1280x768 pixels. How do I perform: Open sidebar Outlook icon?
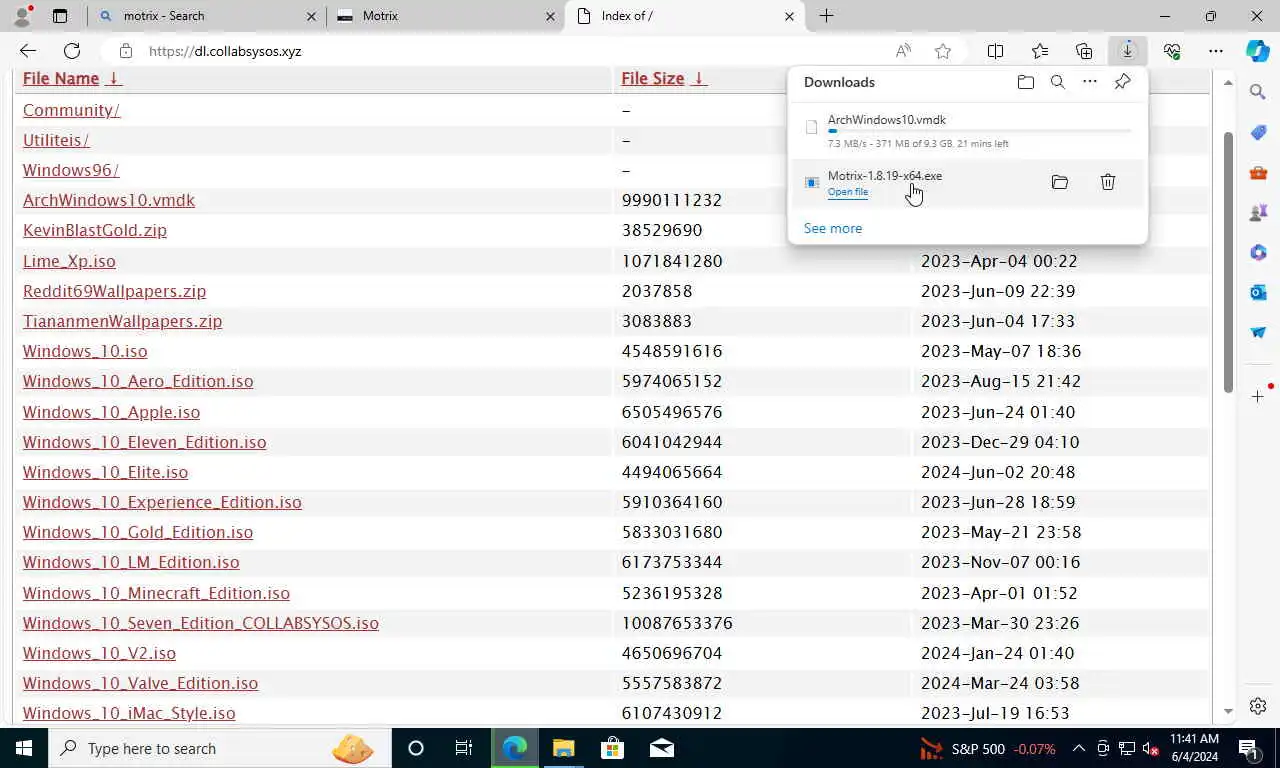1258,292
